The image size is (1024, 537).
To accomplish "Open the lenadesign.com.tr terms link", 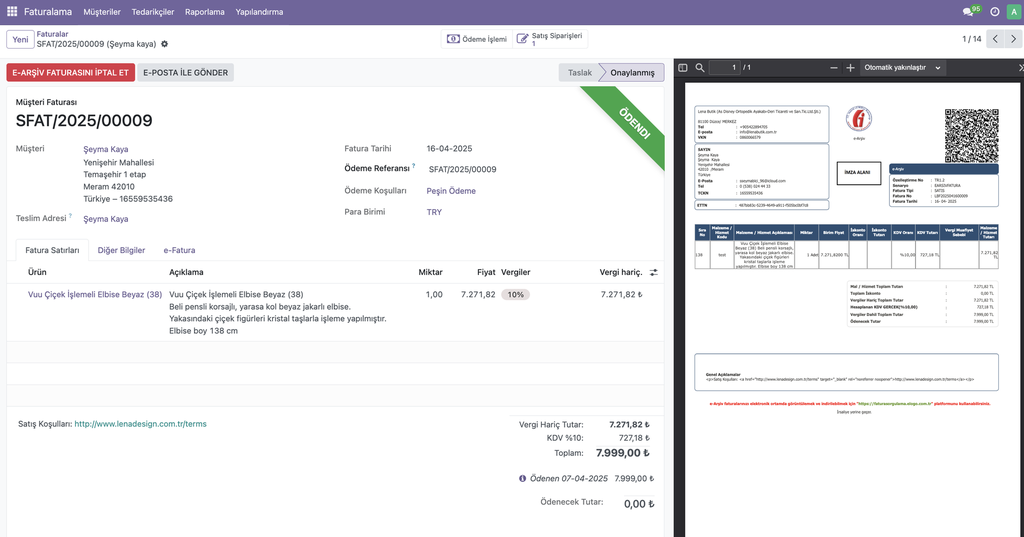I will click(140, 424).
